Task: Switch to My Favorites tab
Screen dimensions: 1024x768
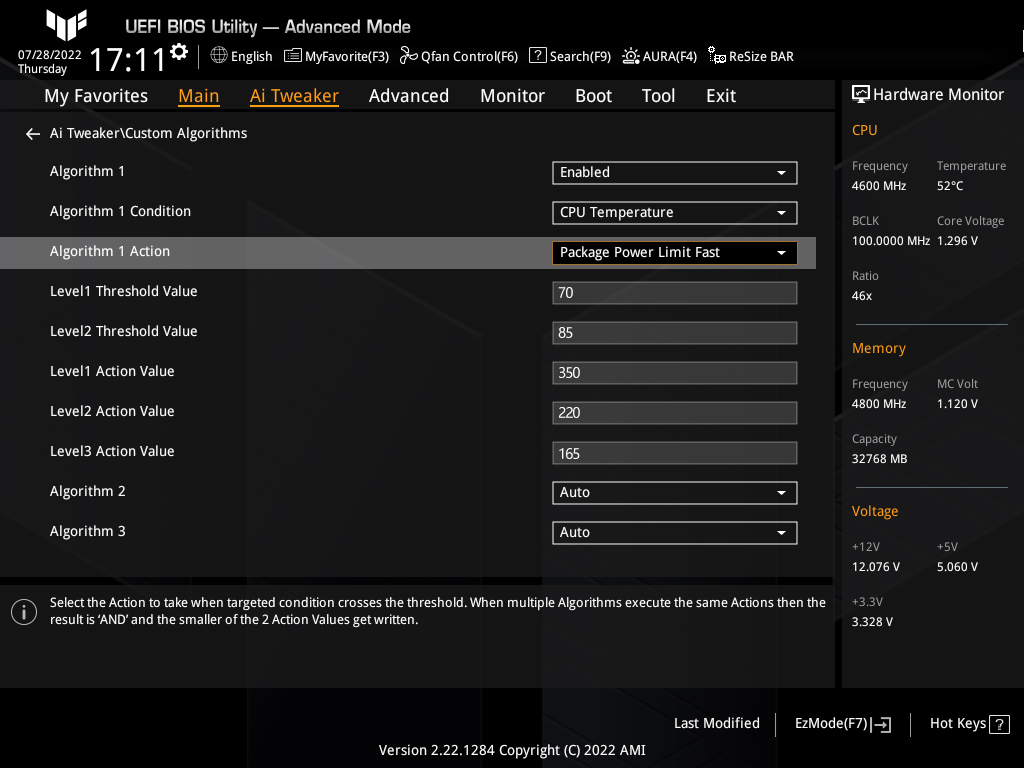Action: click(96, 96)
